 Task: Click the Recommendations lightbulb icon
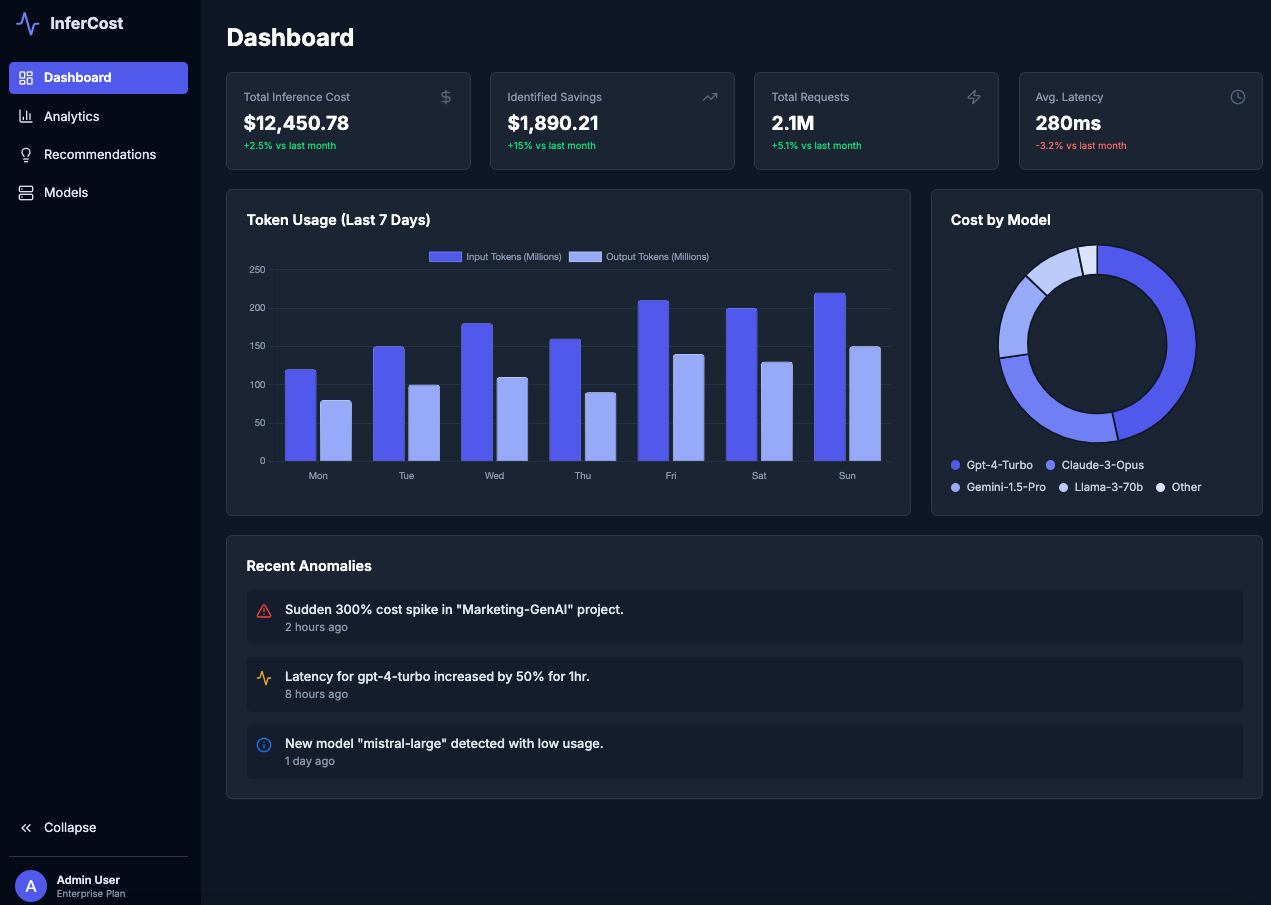coord(25,154)
